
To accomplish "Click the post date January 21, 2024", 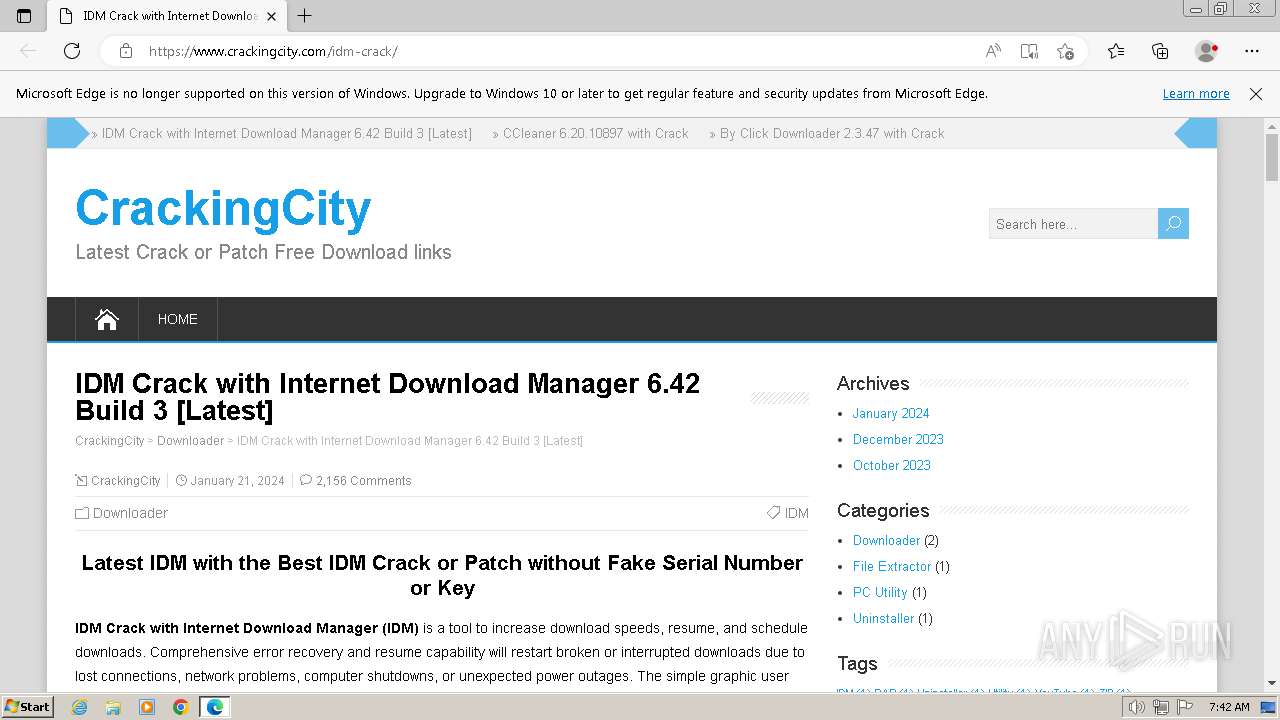I will coord(237,480).
